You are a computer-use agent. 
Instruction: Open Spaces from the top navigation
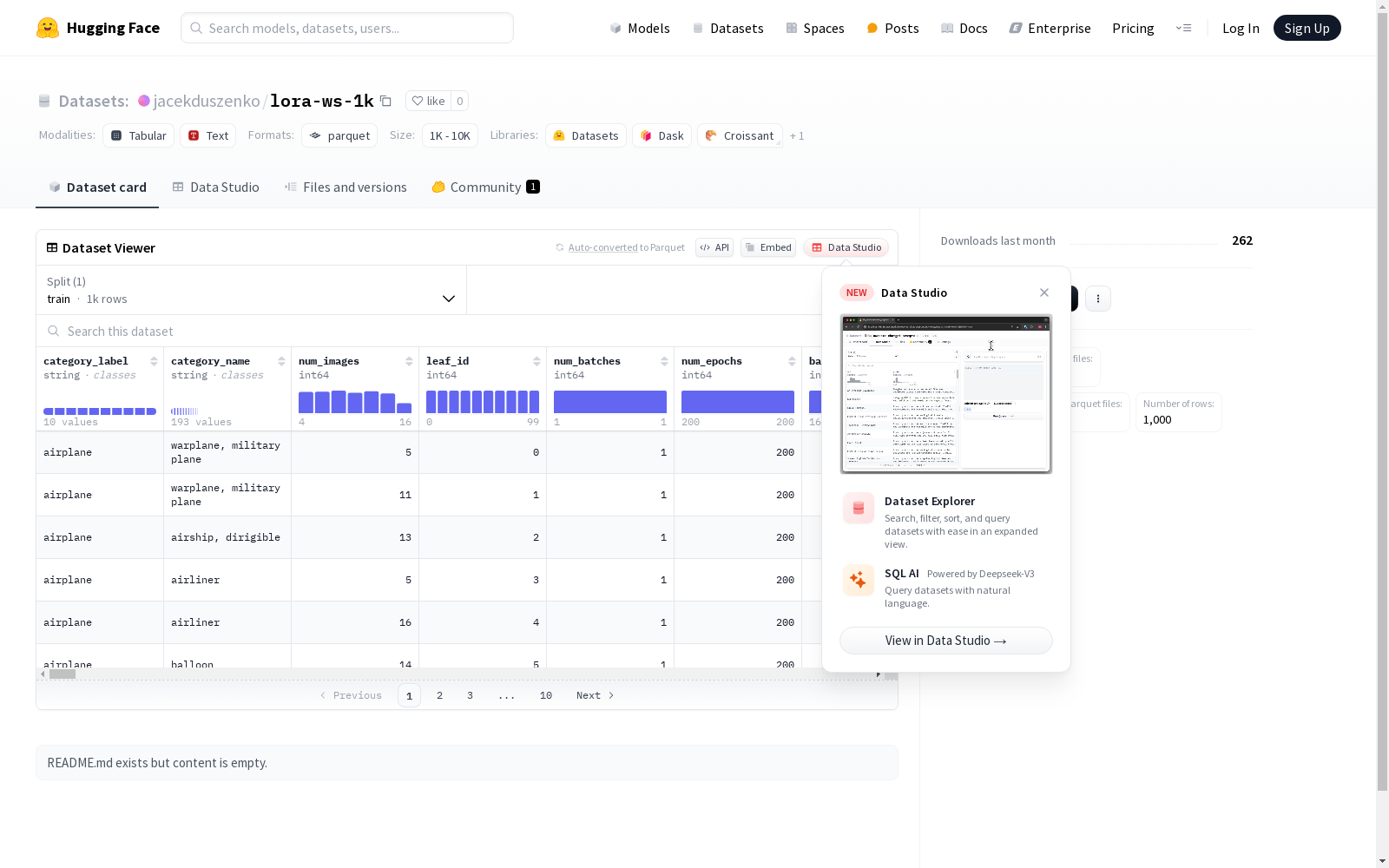[815, 28]
